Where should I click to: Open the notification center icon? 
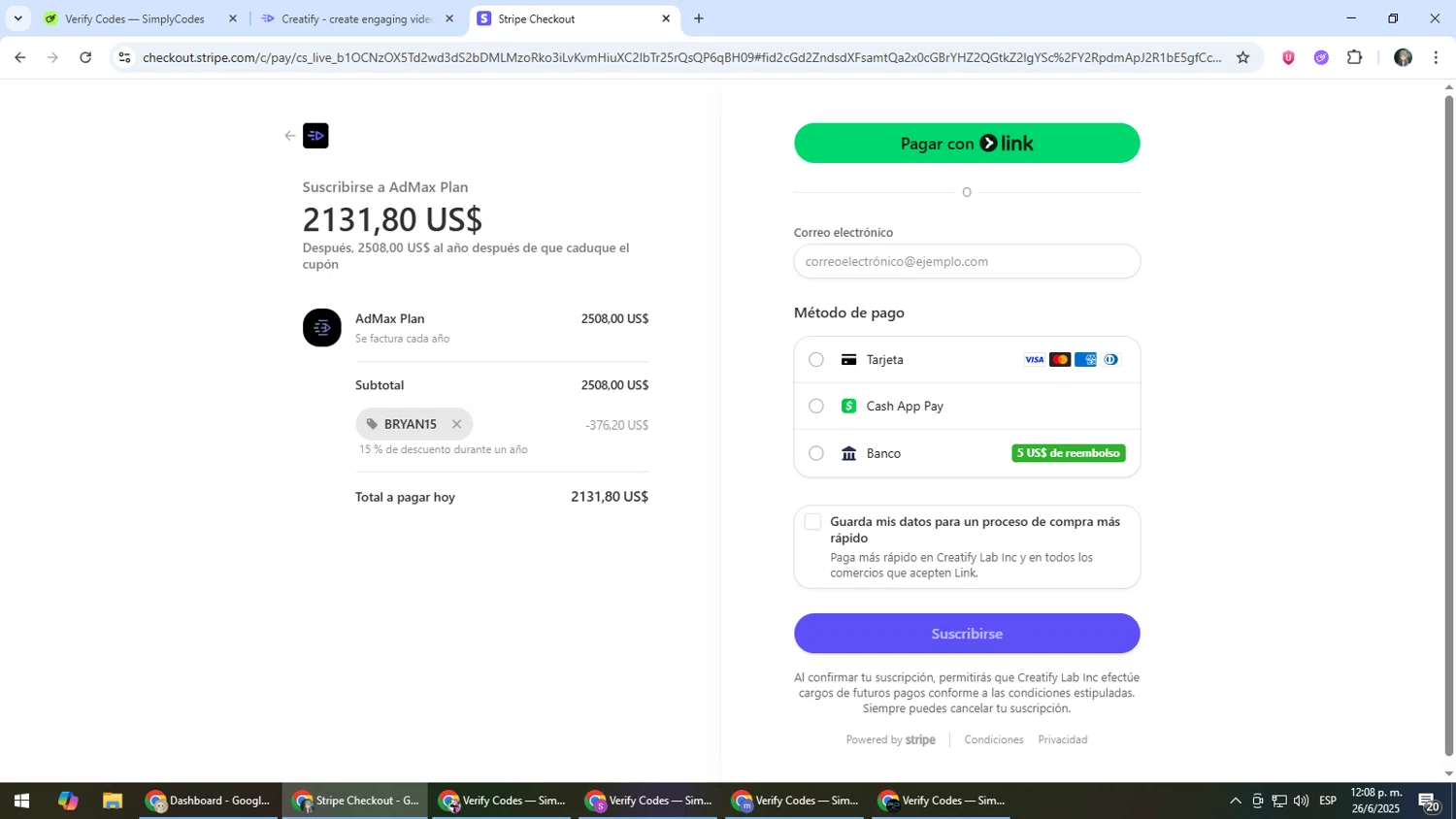(x=1429, y=801)
